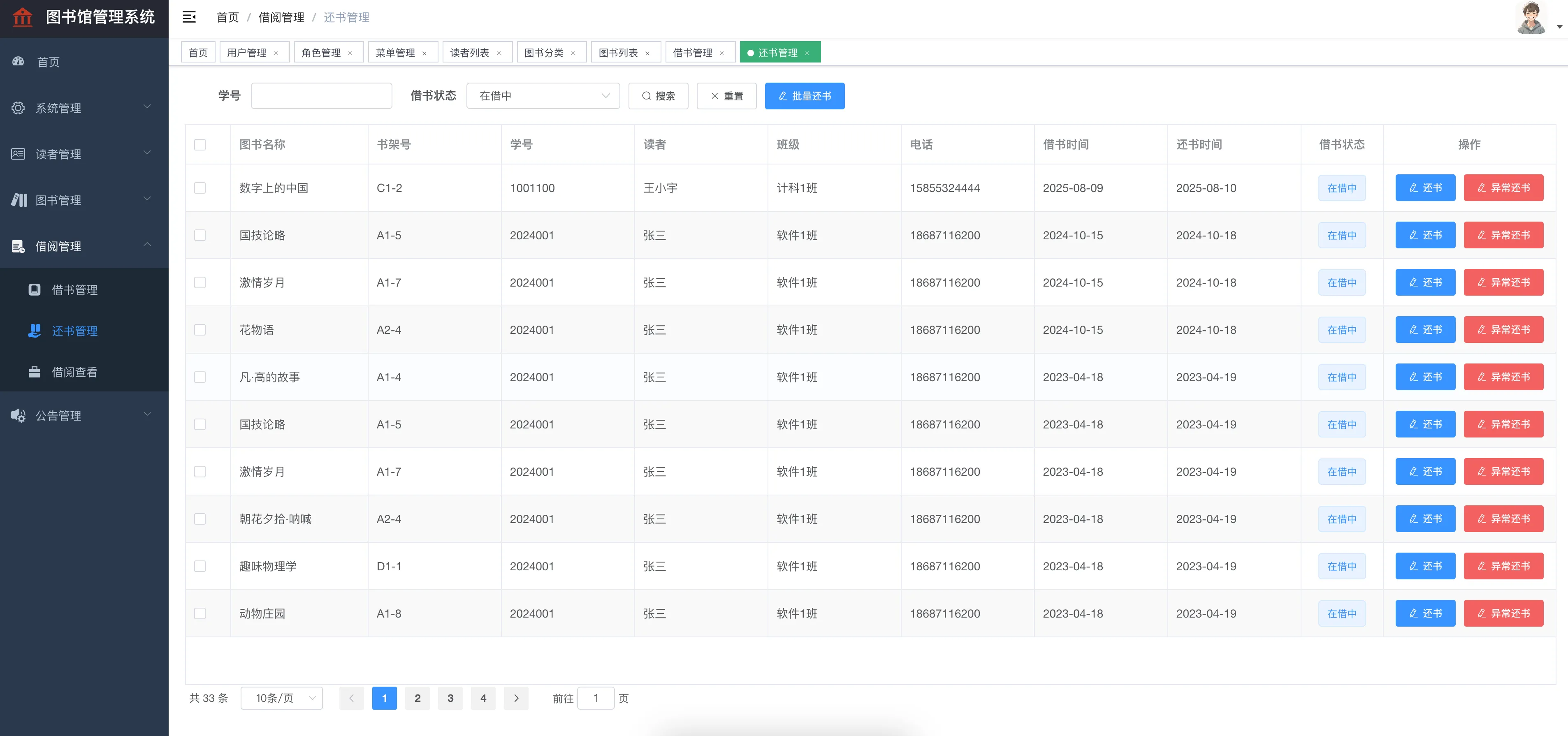Click 异常还书 for 动物庄园 row
The height and width of the screenshot is (736, 1568).
click(1503, 613)
